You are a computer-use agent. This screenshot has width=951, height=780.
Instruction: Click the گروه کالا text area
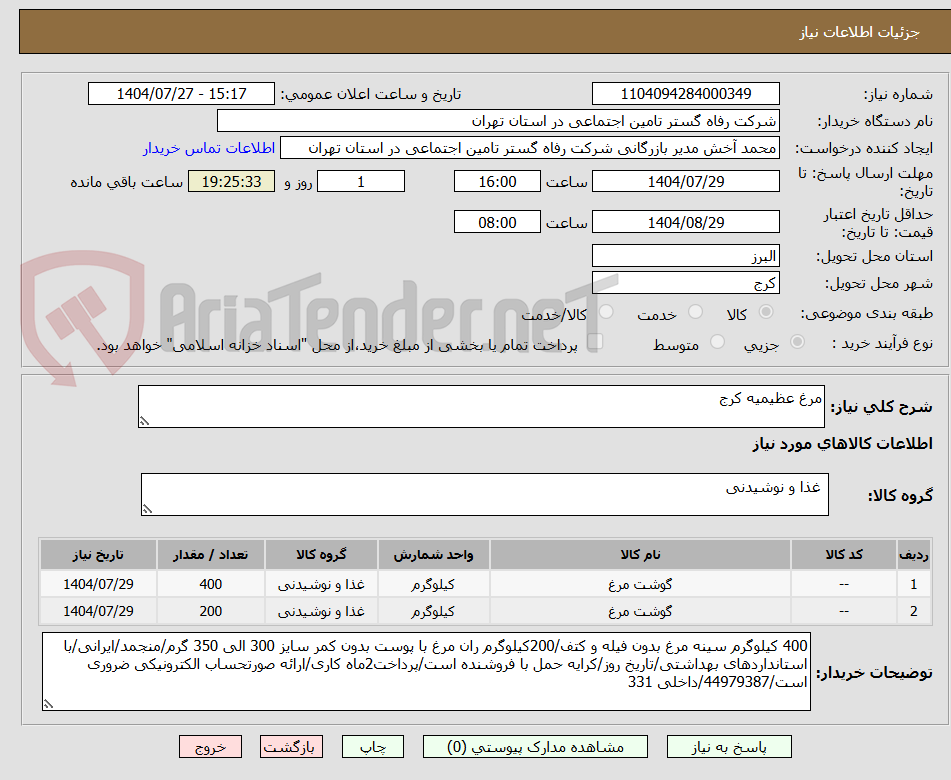point(485,494)
